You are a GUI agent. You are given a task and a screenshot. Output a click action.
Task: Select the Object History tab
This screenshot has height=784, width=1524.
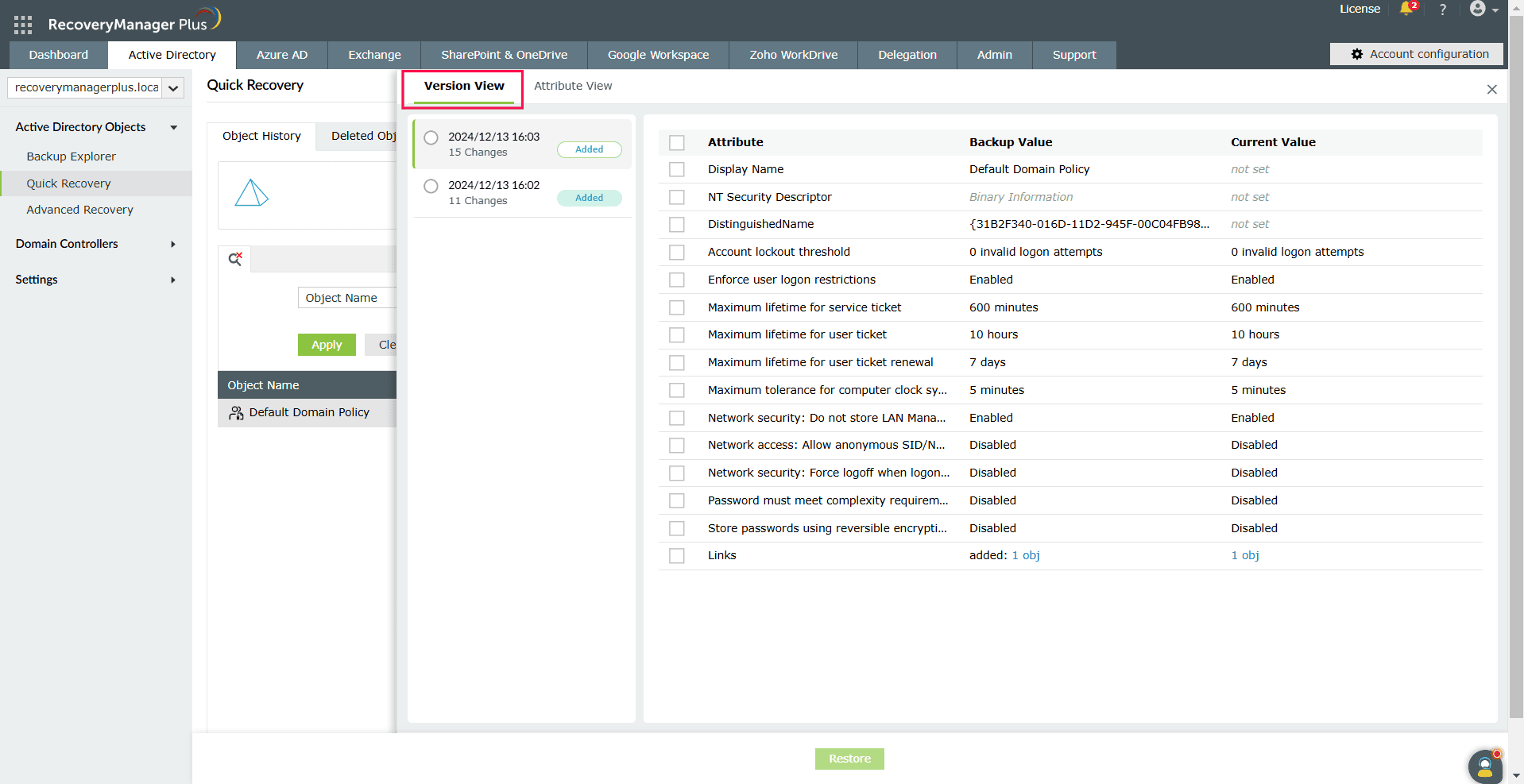pyautogui.click(x=261, y=136)
